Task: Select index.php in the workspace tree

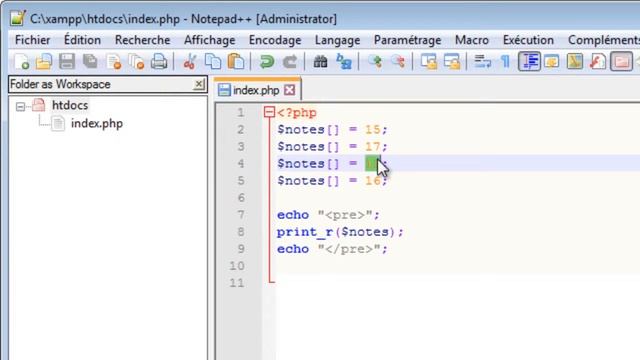Action: click(x=97, y=124)
